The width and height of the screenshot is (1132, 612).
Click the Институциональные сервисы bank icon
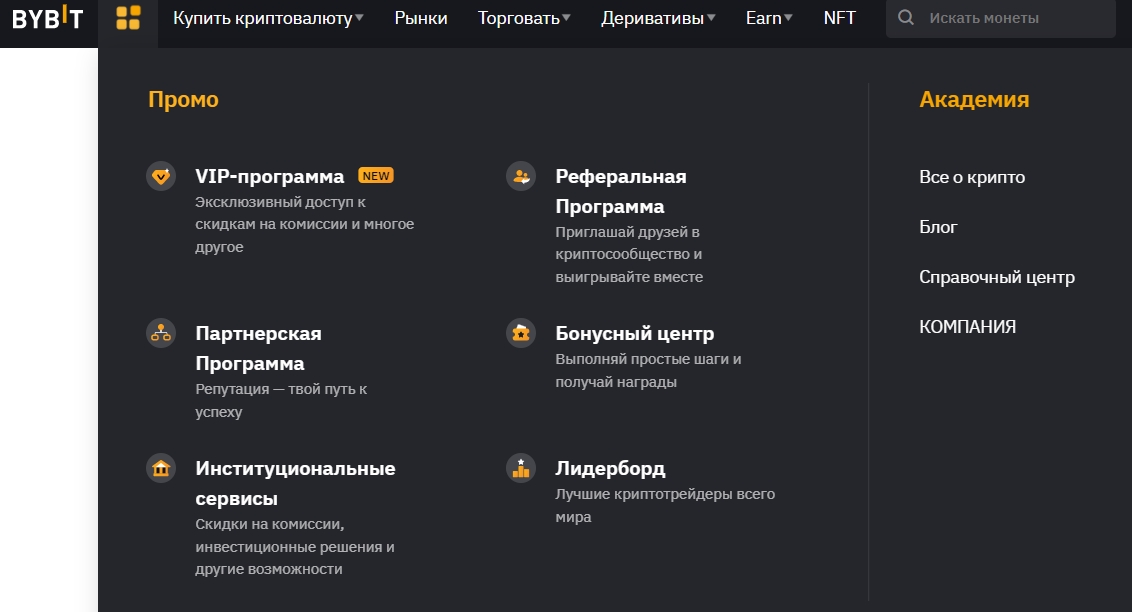(x=161, y=468)
